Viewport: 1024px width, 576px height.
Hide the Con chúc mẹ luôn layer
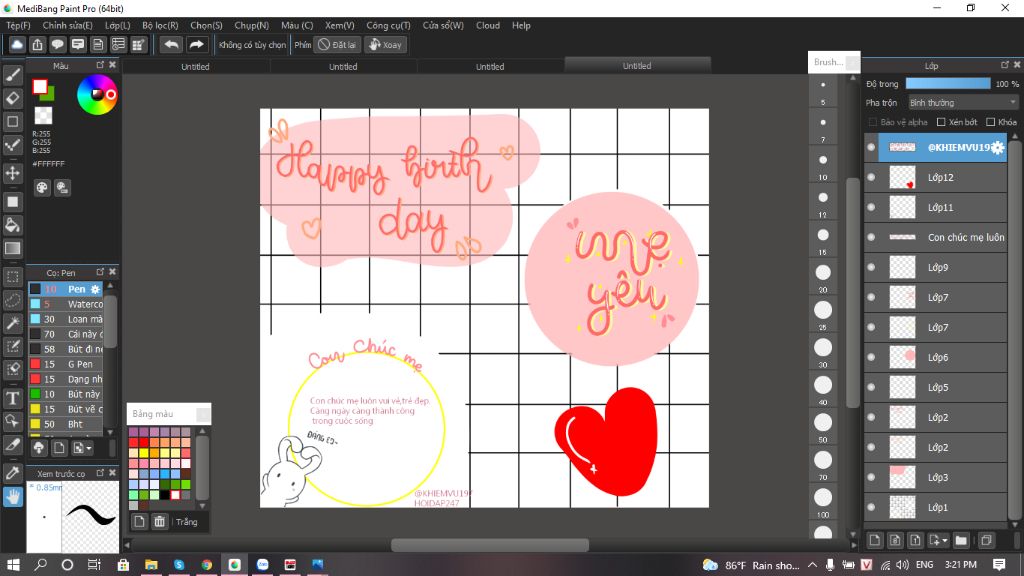(x=871, y=237)
